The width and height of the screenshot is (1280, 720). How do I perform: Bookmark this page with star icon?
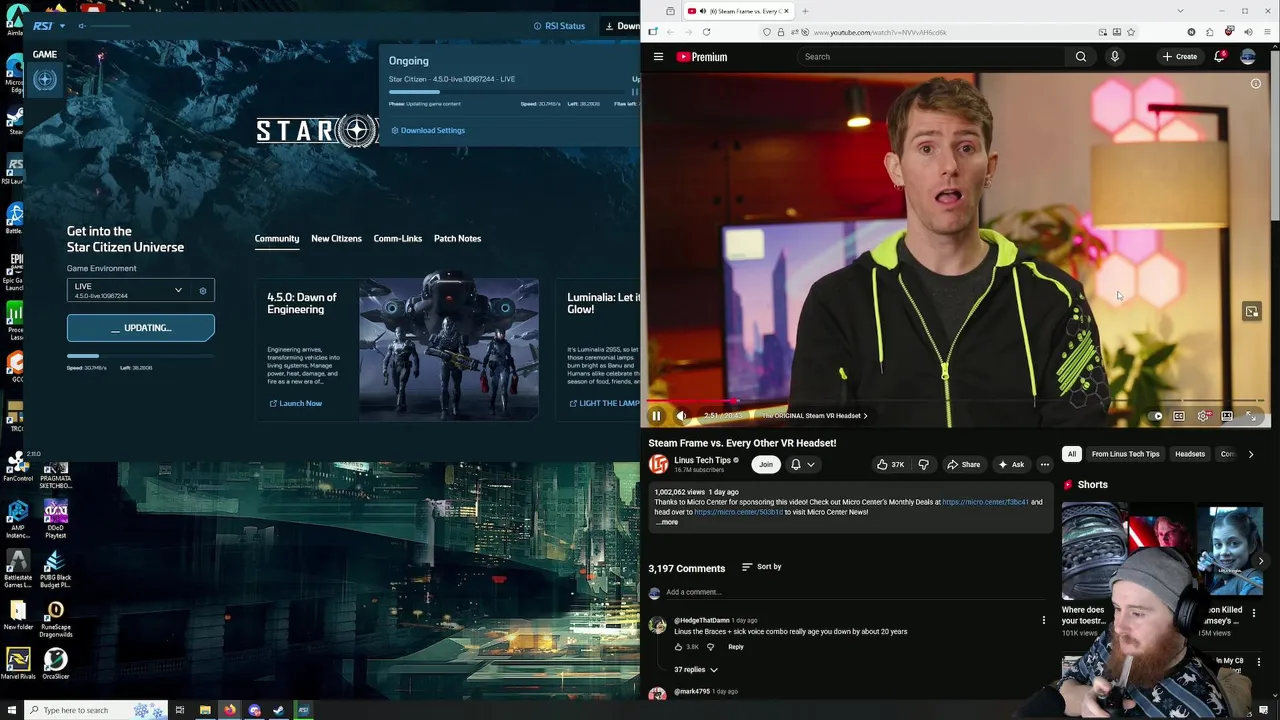tap(1131, 32)
